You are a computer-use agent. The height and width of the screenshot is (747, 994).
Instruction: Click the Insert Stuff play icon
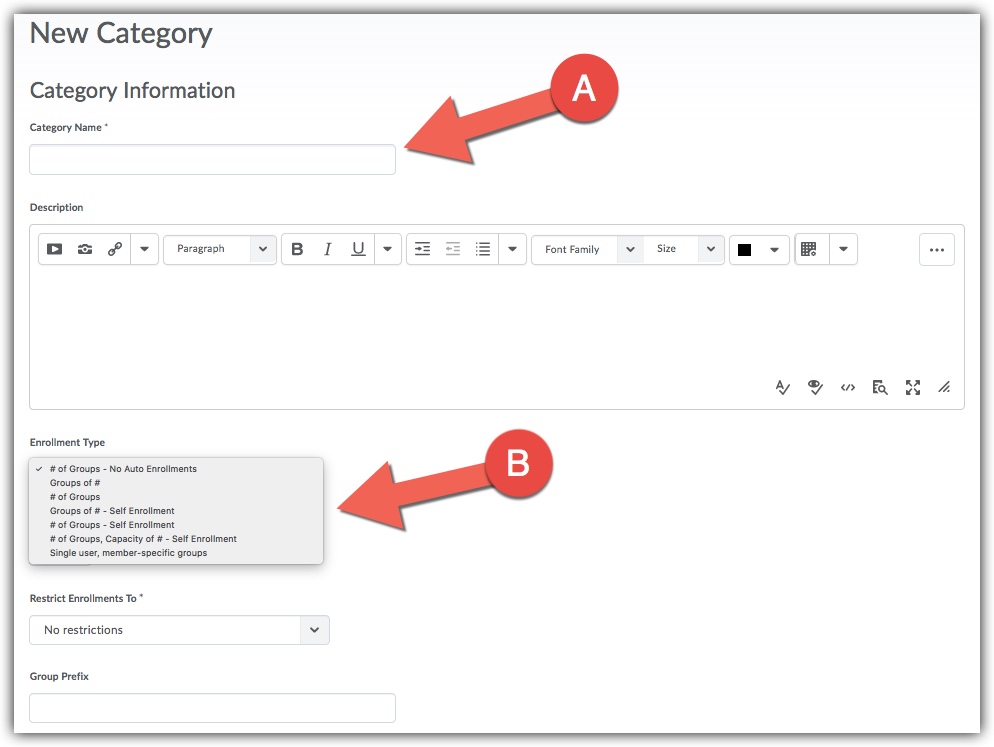pyautogui.click(x=55, y=249)
